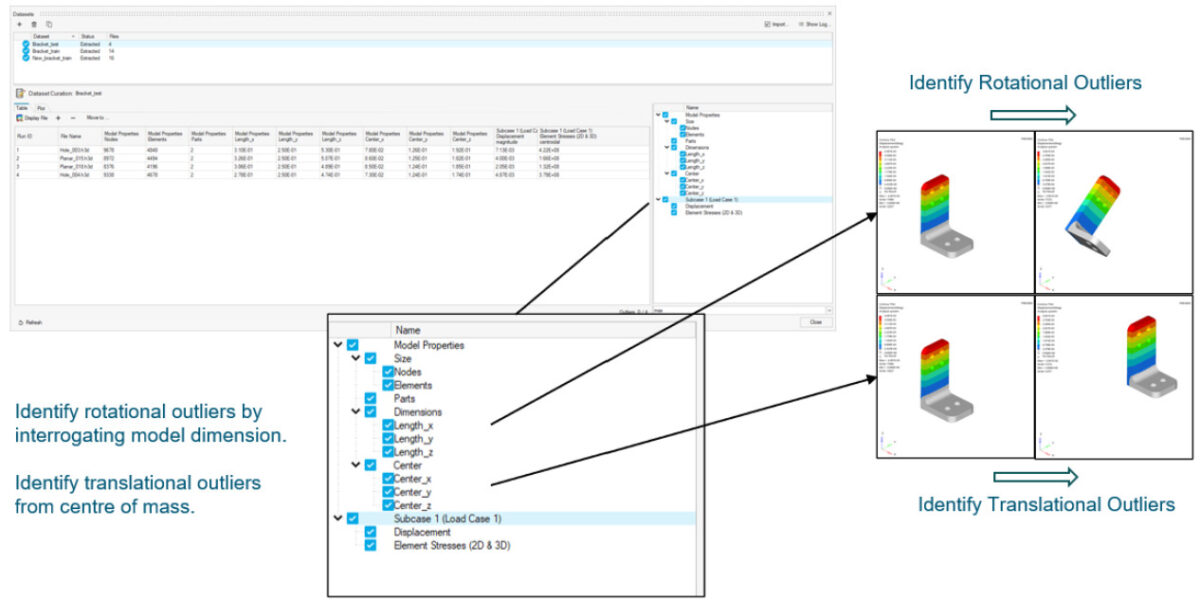Viewport: 1200px width, 601px height.
Task: Click the Dataset Curation edit icon
Action: coord(20,93)
